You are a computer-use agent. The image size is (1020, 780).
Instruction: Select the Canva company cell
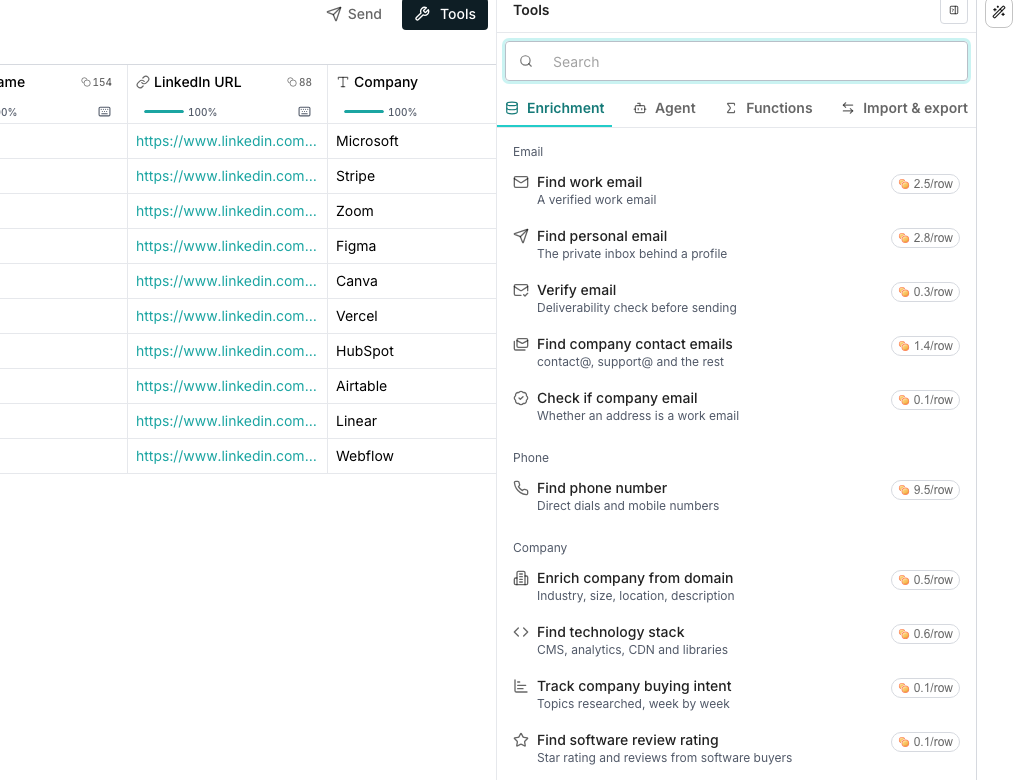pos(412,282)
